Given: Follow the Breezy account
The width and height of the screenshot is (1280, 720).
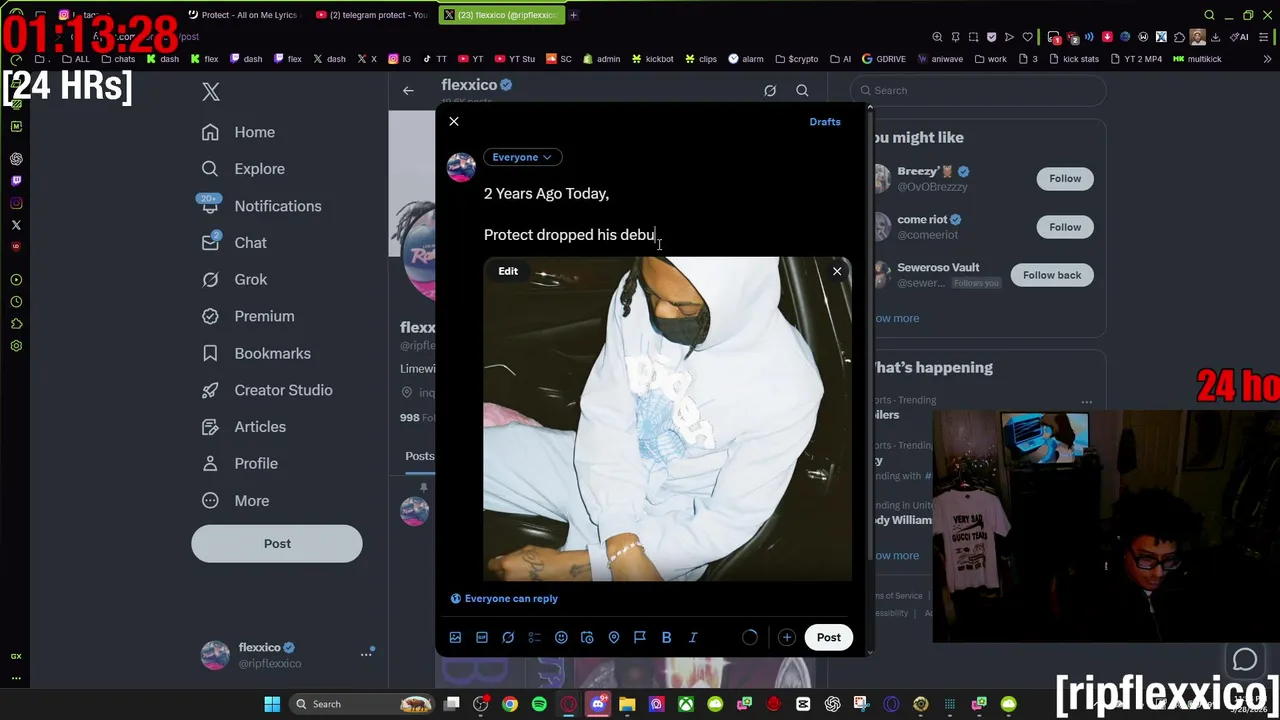Looking at the screenshot, I should click(1065, 179).
